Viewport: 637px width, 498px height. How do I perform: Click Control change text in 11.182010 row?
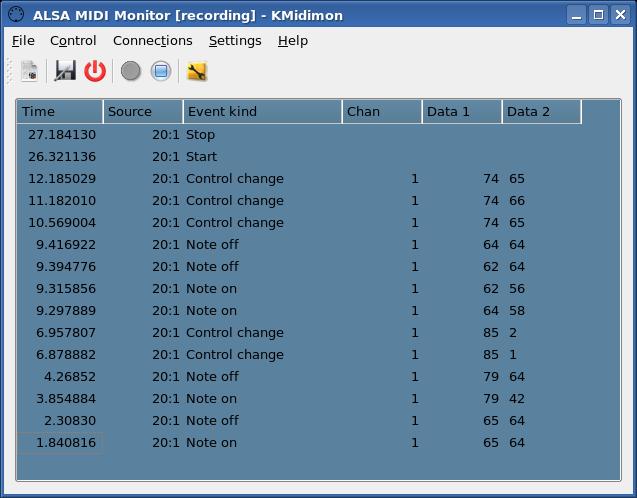[235, 200]
